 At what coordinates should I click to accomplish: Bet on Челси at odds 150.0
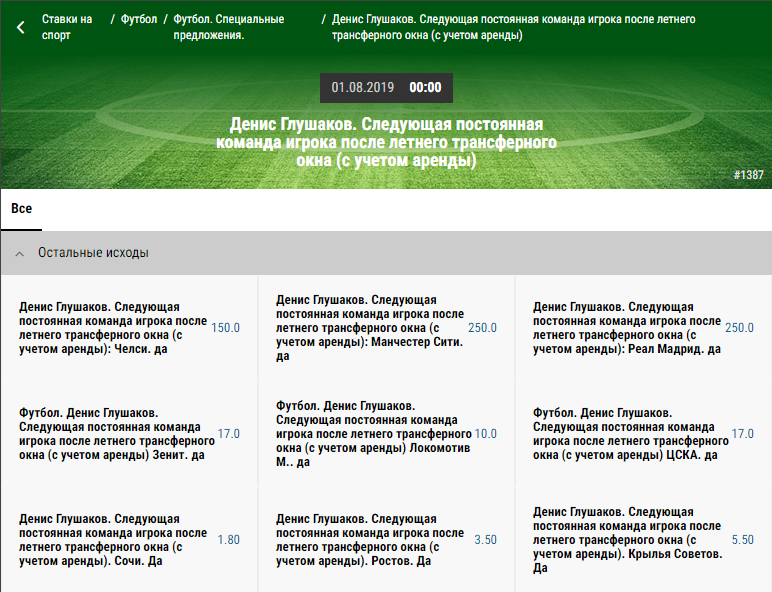225,328
